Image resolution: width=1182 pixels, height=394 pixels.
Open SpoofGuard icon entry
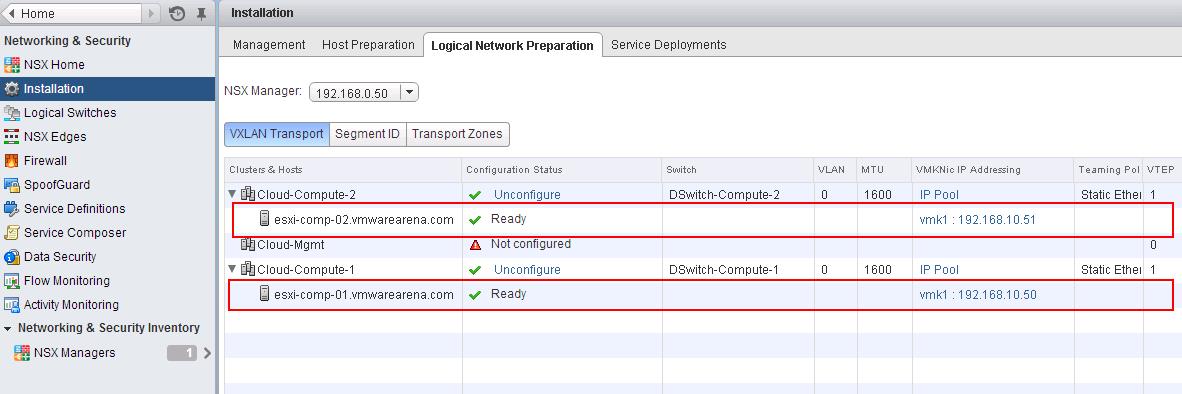coord(12,185)
